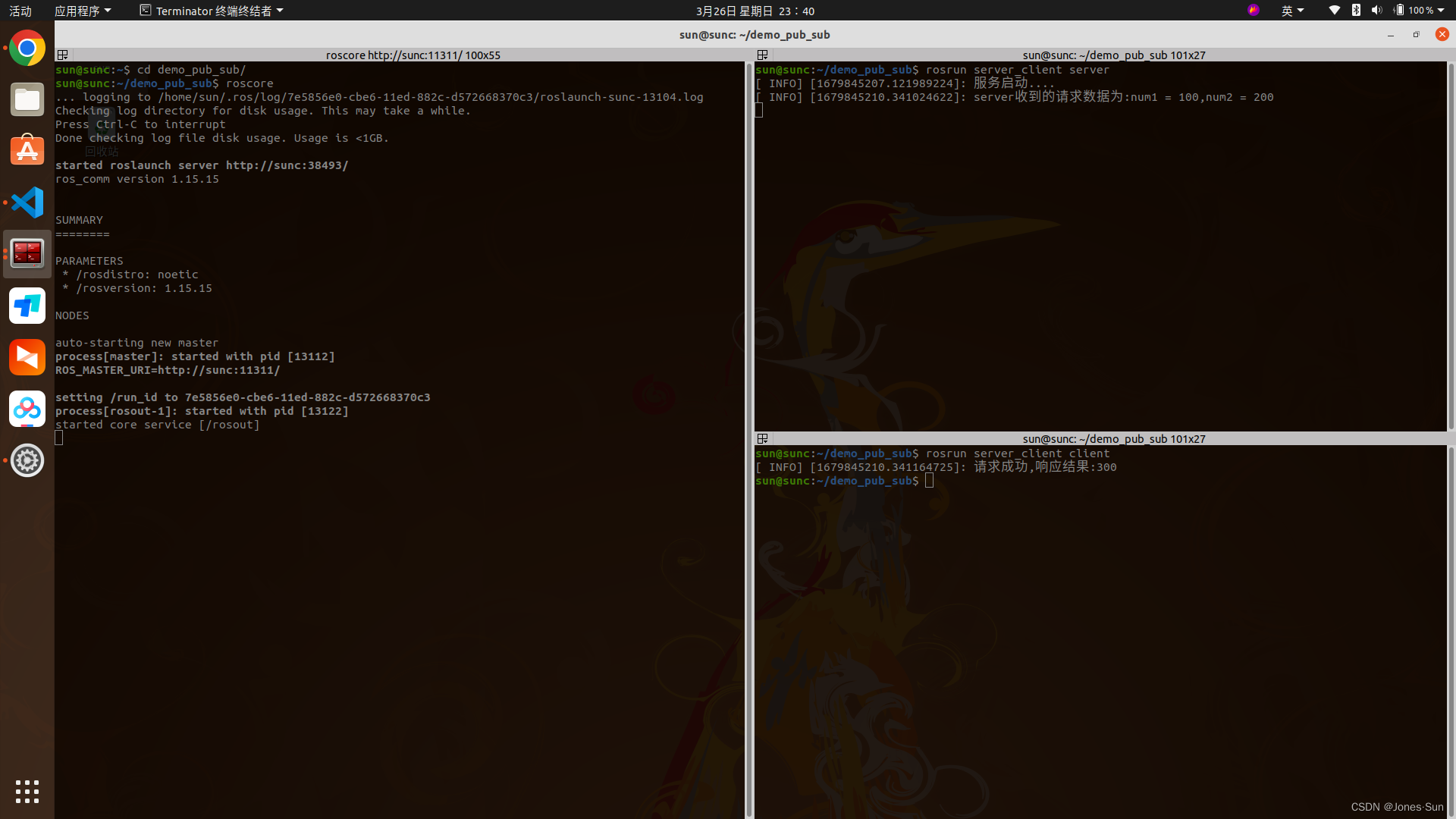Open the Settings gear in the dock
Screen dimensions: 1456x819
[x=27, y=460]
